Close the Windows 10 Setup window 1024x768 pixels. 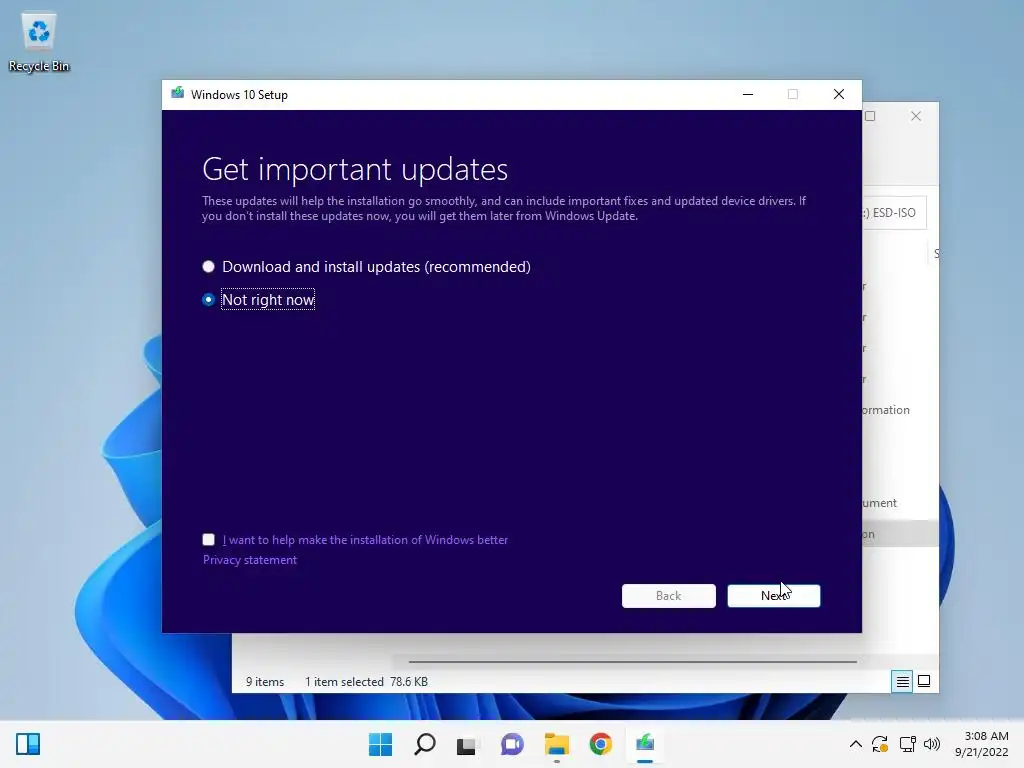(x=839, y=94)
